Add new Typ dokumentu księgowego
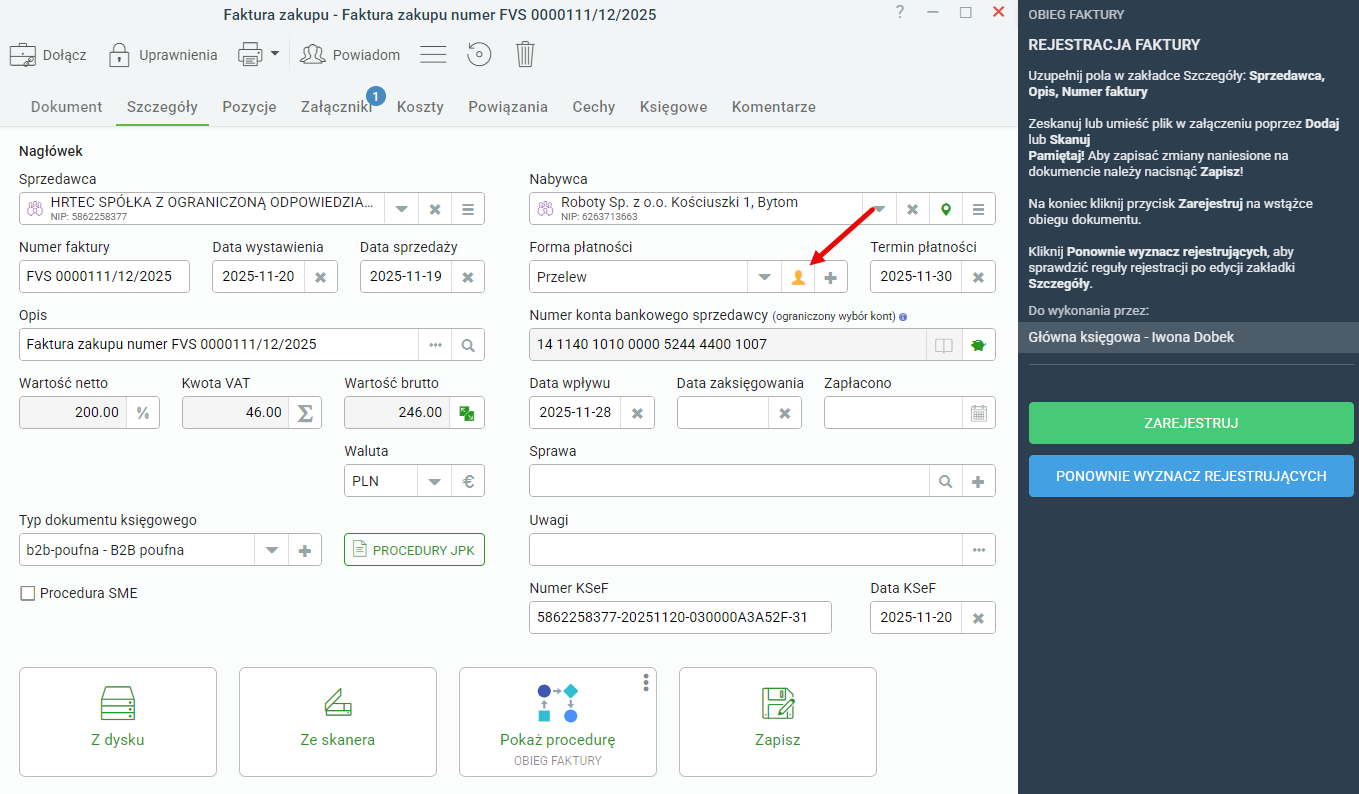This screenshot has width=1359, height=794. (x=305, y=550)
